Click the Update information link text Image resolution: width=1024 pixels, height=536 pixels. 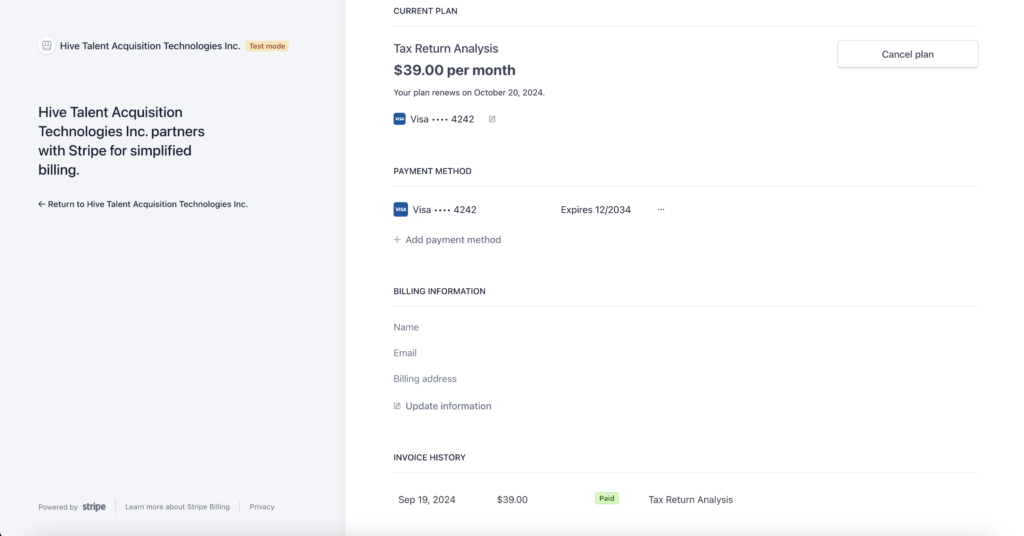pos(448,406)
